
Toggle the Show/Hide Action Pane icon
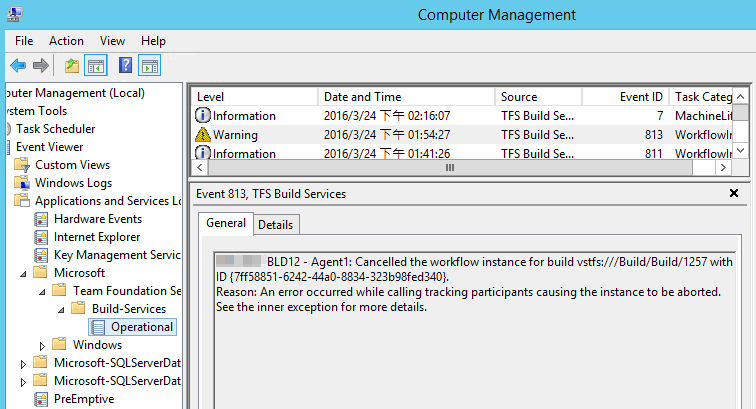point(149,66)
